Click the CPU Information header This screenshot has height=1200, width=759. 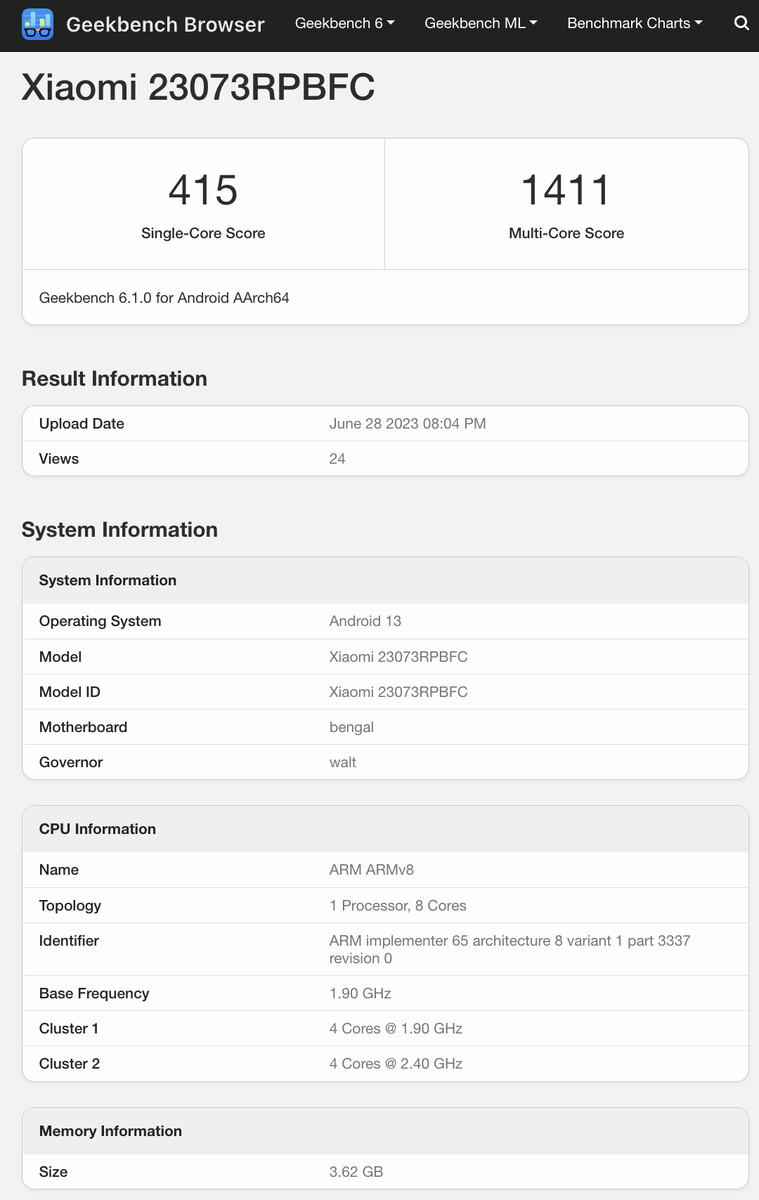pos(385,829)
